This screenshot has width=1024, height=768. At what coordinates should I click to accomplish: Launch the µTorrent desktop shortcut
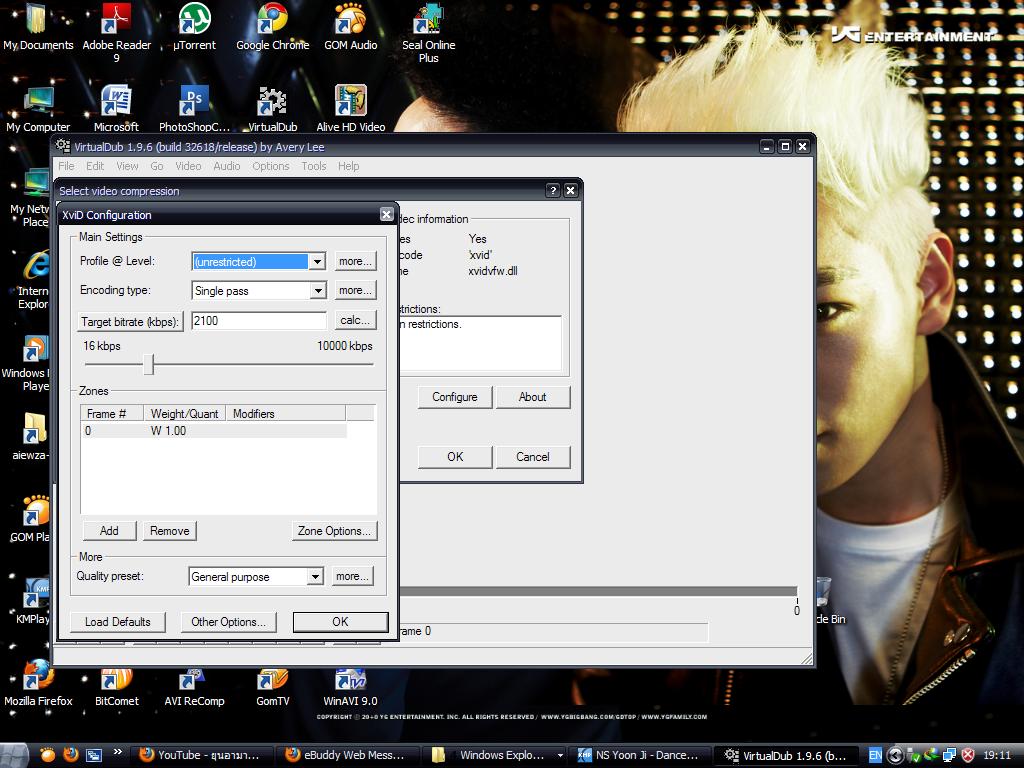click(194, 26)
